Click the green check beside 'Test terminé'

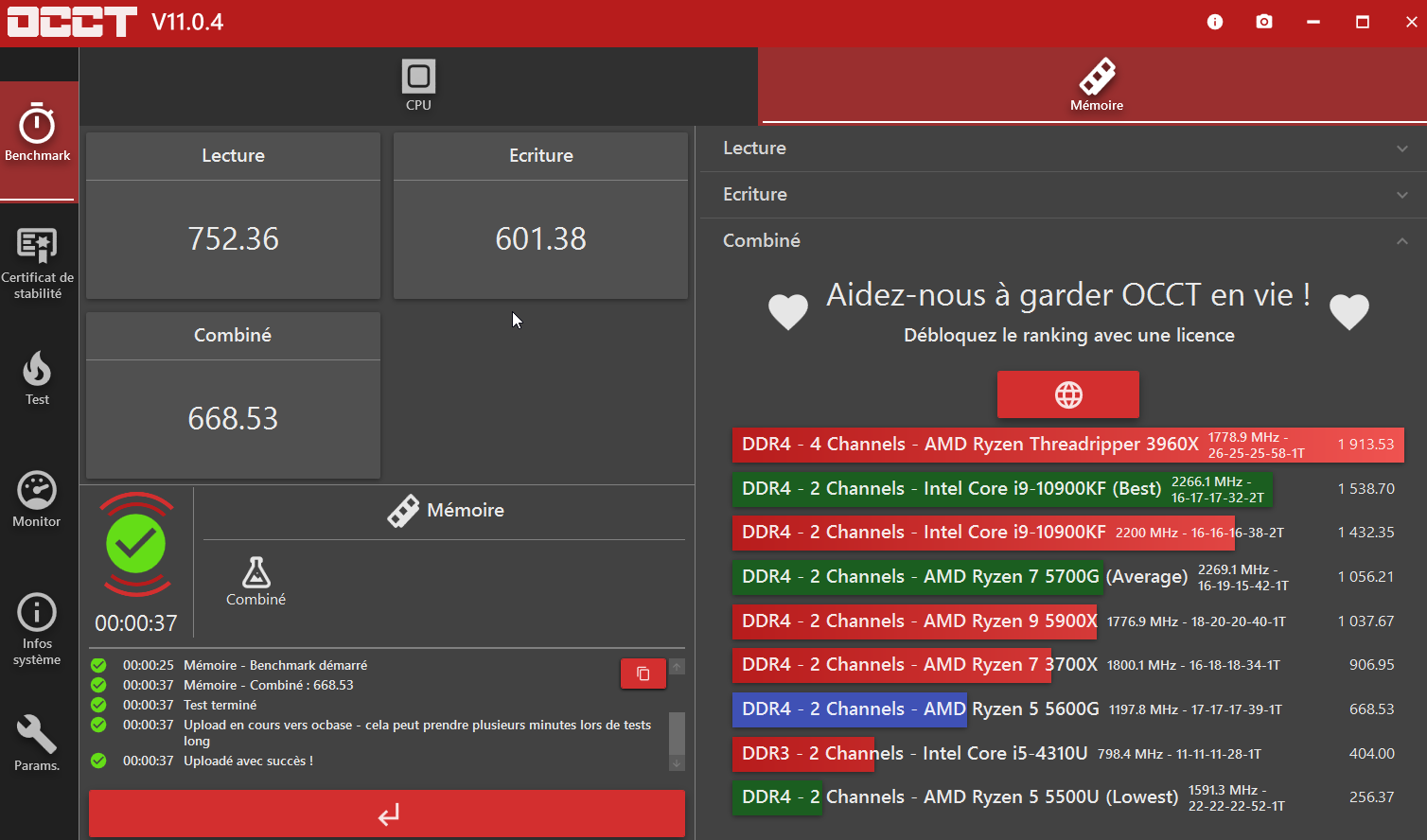[98, 706]
